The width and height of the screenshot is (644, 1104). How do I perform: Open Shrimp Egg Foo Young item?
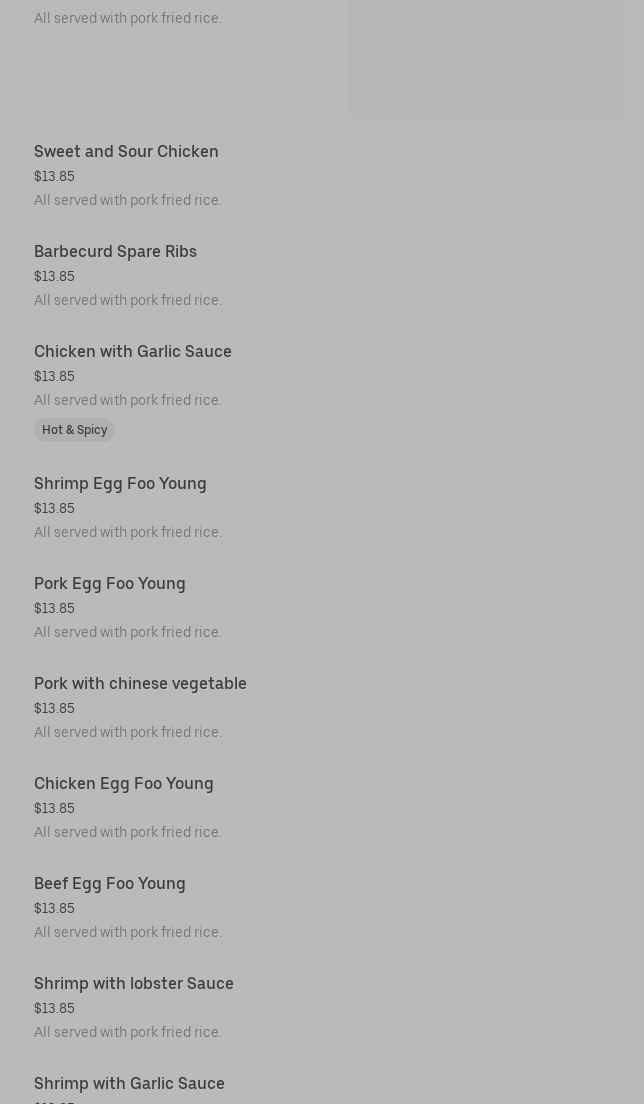pos(120,484)
